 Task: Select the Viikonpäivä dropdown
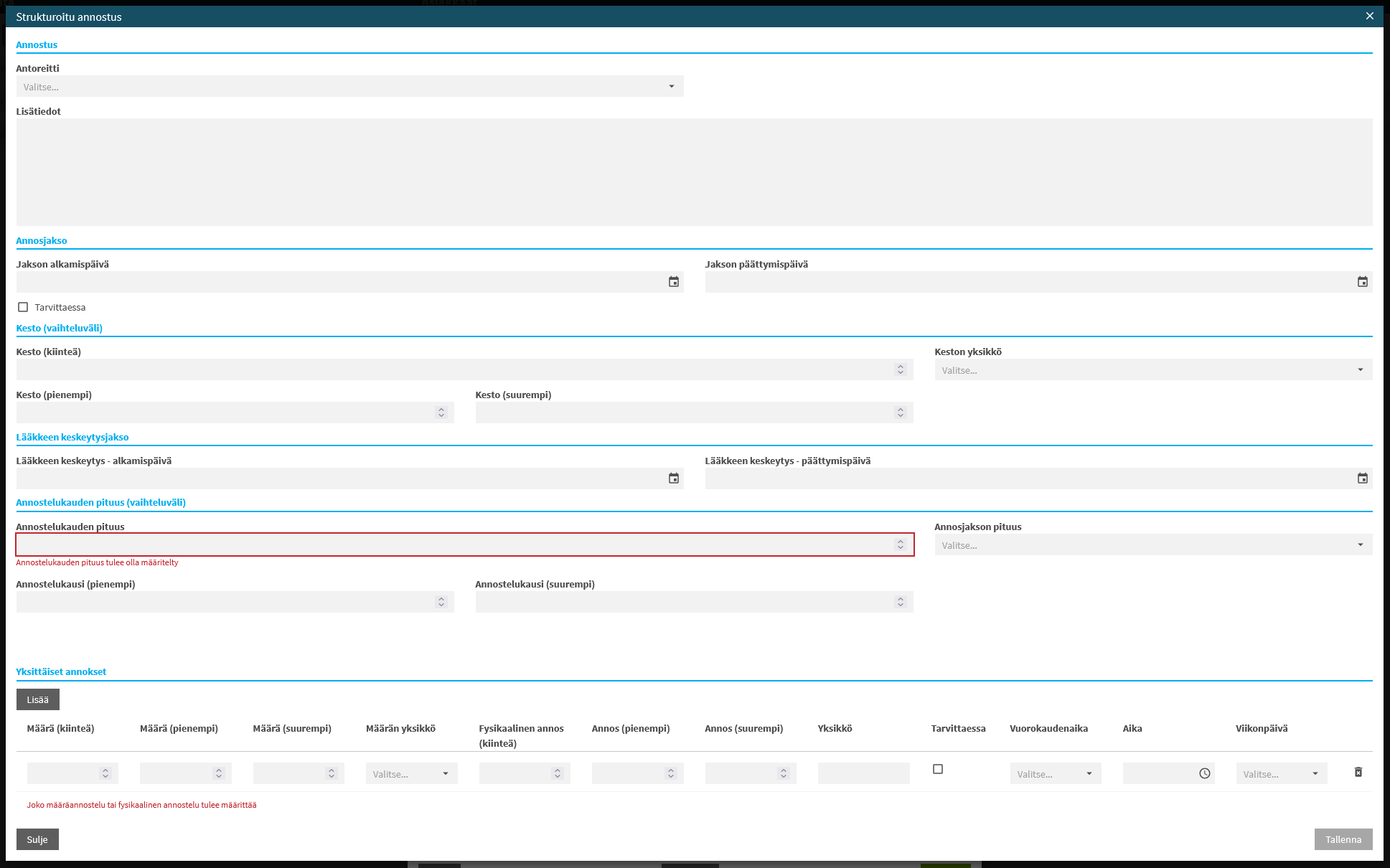pyautogui.click(x=1280, y=774)
